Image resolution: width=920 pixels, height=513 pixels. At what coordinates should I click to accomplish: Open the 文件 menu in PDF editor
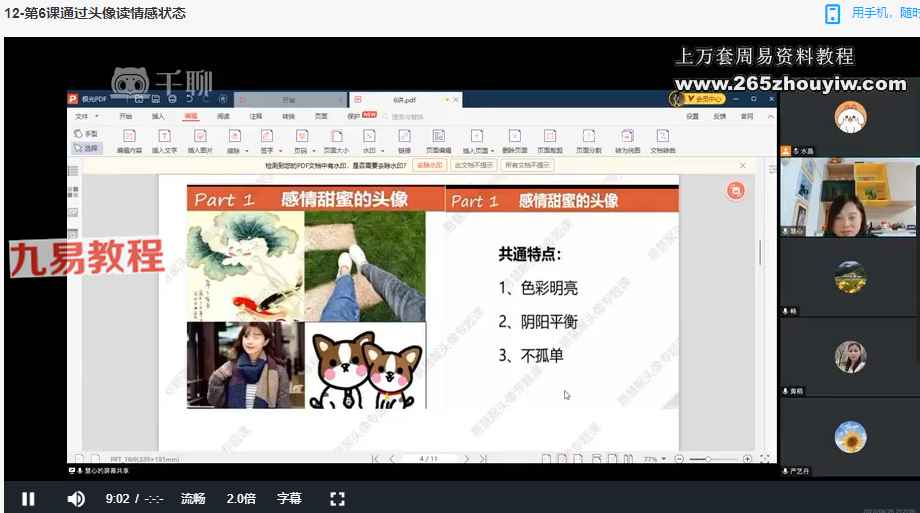point(86,116)
